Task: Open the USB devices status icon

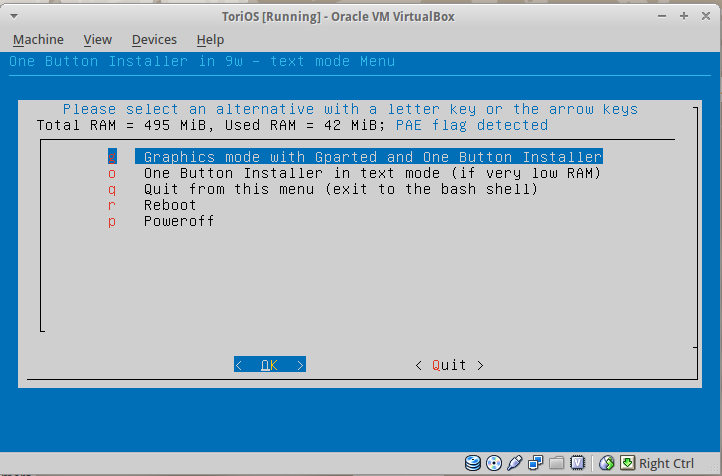Action: pos(515,463)
